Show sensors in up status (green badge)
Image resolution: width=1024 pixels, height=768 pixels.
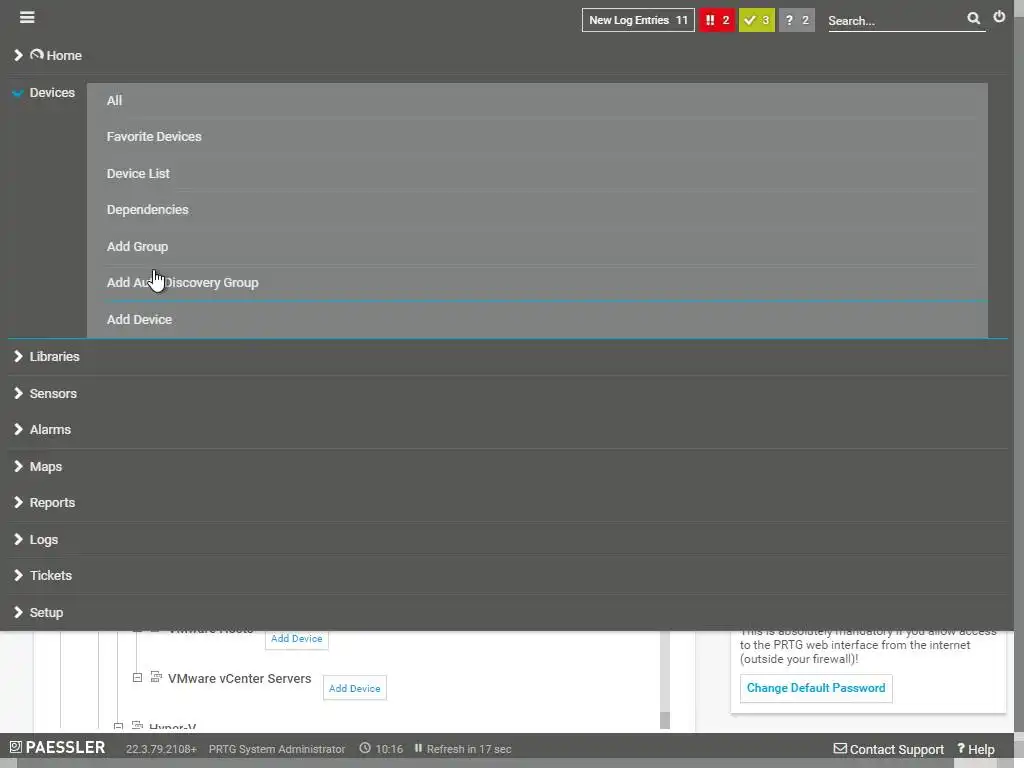tap(756, 20)
